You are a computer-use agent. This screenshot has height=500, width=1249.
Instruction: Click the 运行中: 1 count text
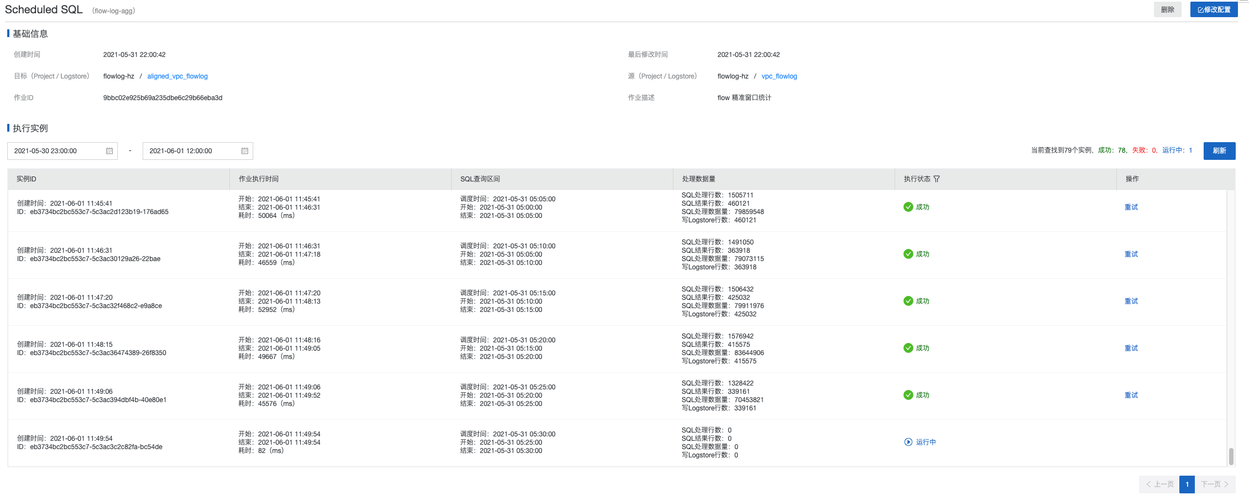(x=1177, y=151)
